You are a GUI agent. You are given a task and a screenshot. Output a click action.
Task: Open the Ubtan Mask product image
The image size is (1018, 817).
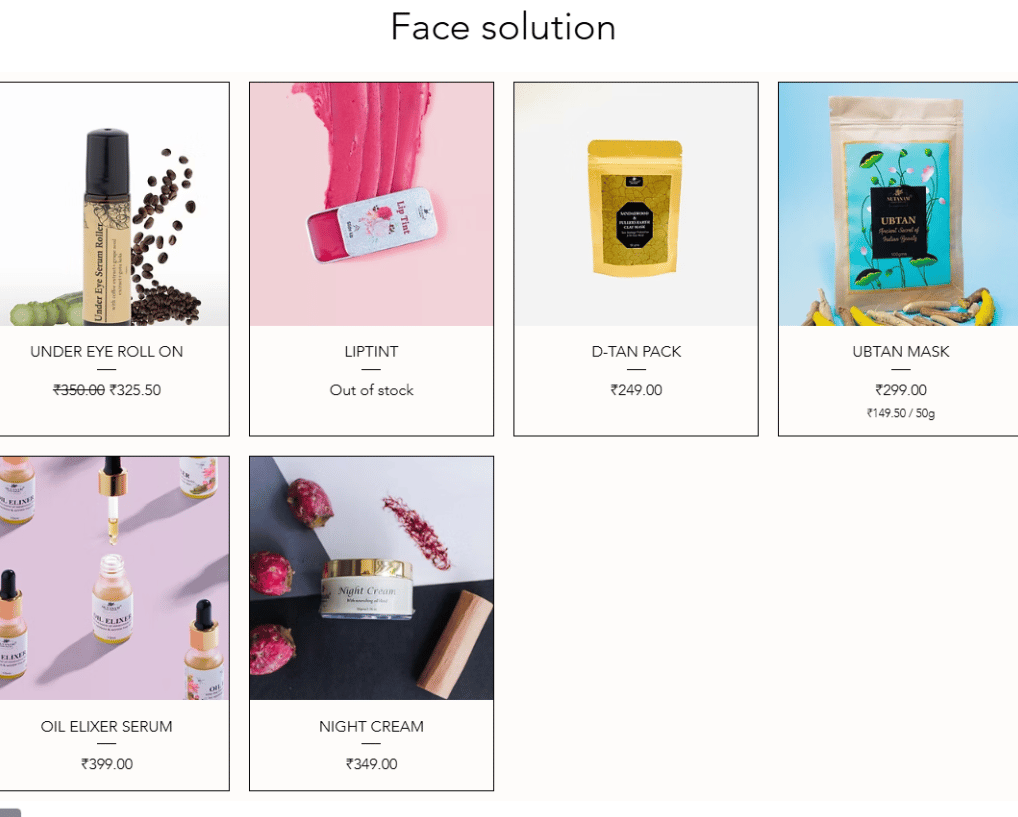point(899,204)
